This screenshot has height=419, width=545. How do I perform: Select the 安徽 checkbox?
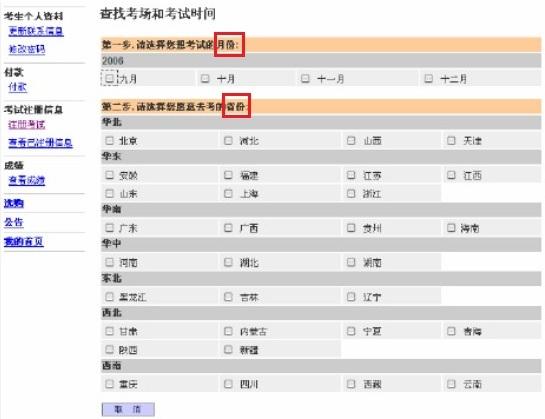tap(109, 175)
